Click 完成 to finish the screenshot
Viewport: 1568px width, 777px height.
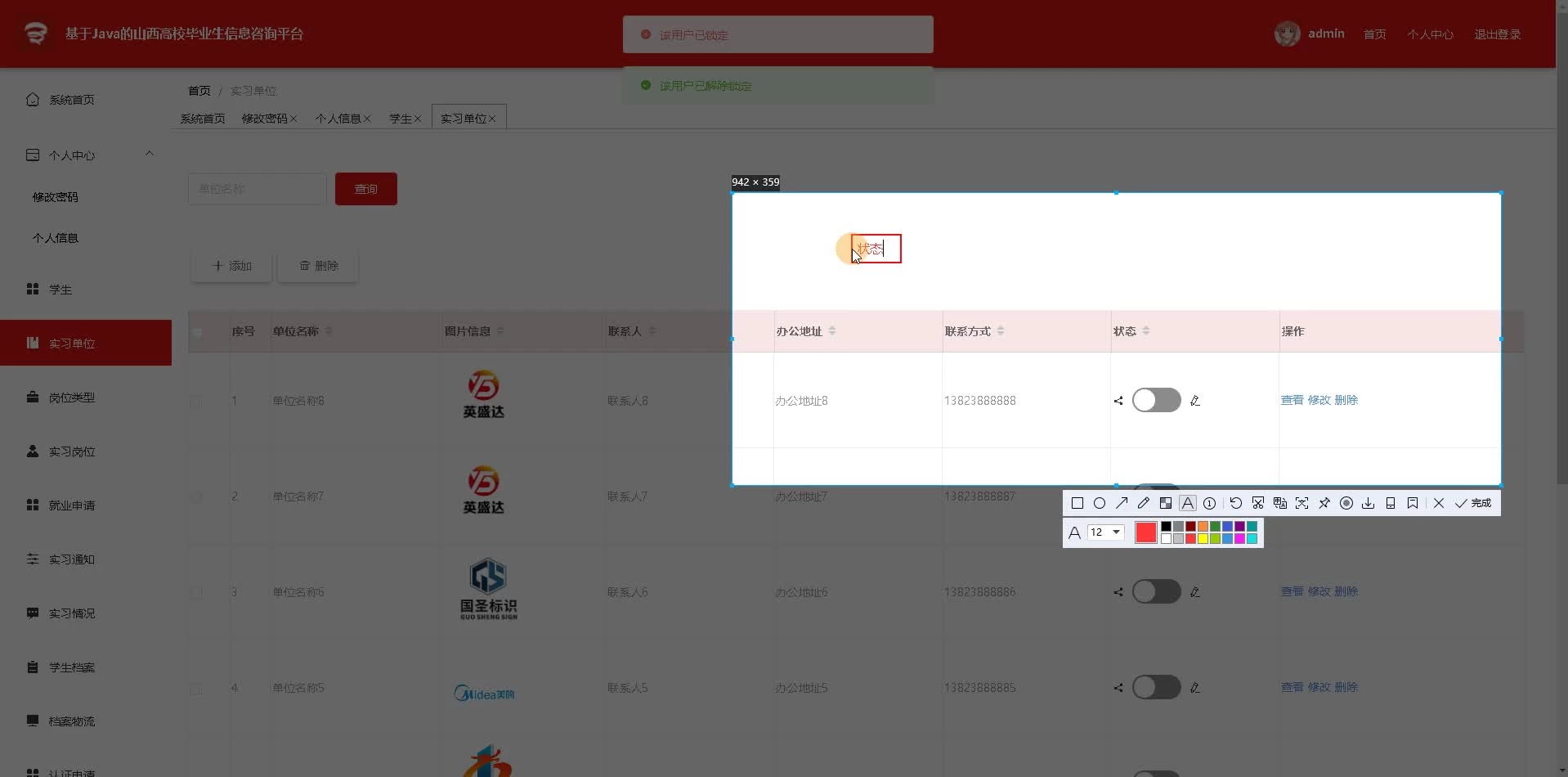1473,503
